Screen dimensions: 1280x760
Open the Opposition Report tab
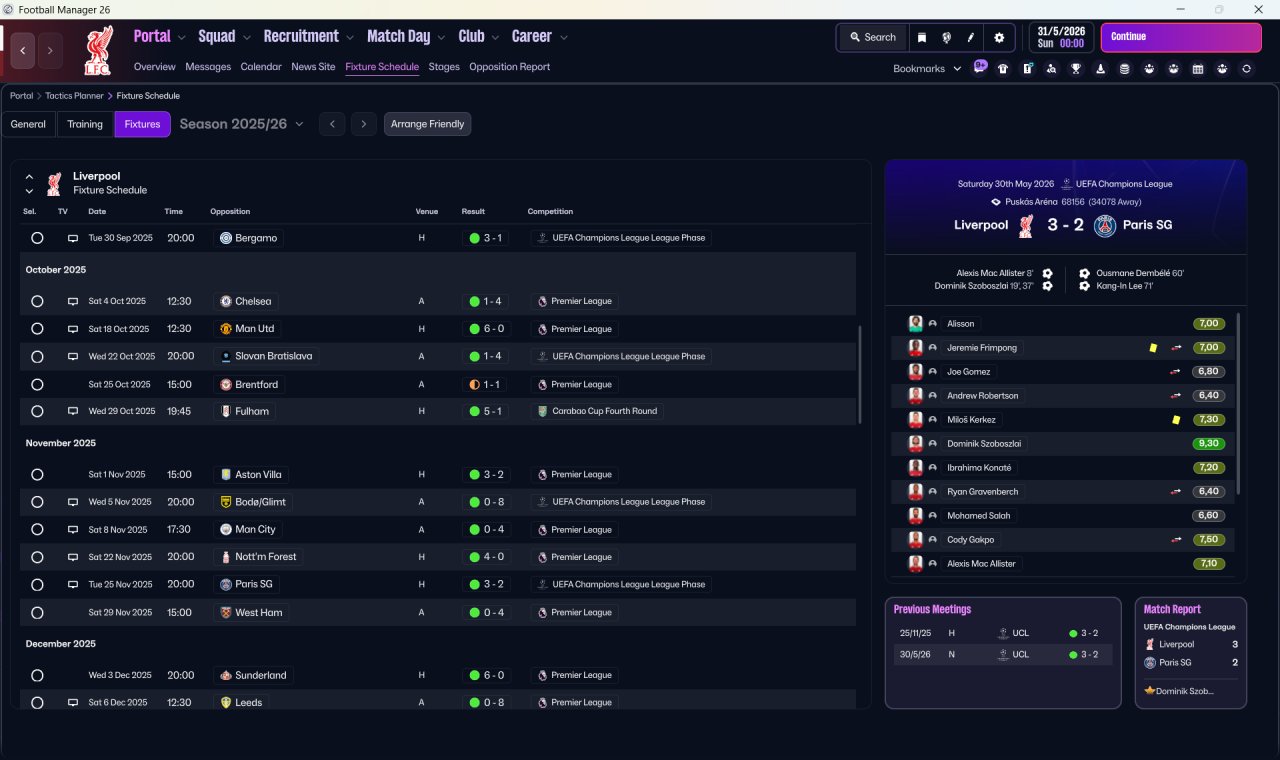[509, 67]
